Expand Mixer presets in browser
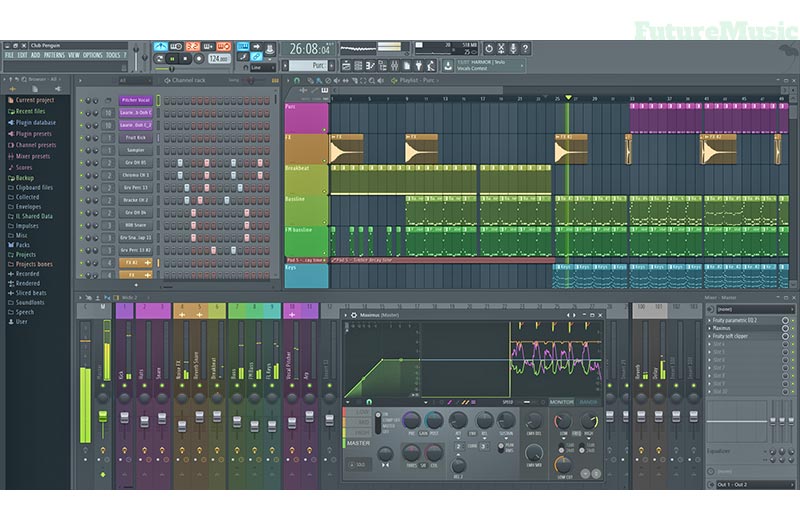This screenshot has width=800, height=530. [33, 156]
